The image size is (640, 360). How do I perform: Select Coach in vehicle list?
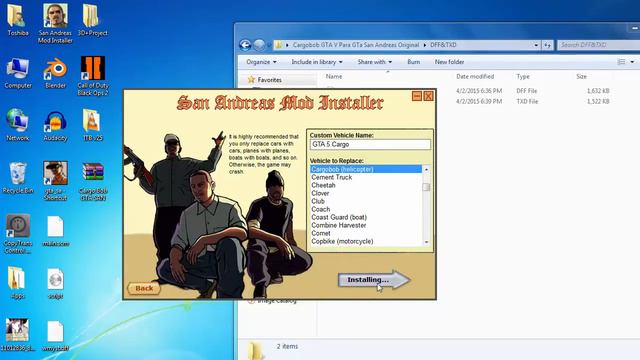[366, 209]
